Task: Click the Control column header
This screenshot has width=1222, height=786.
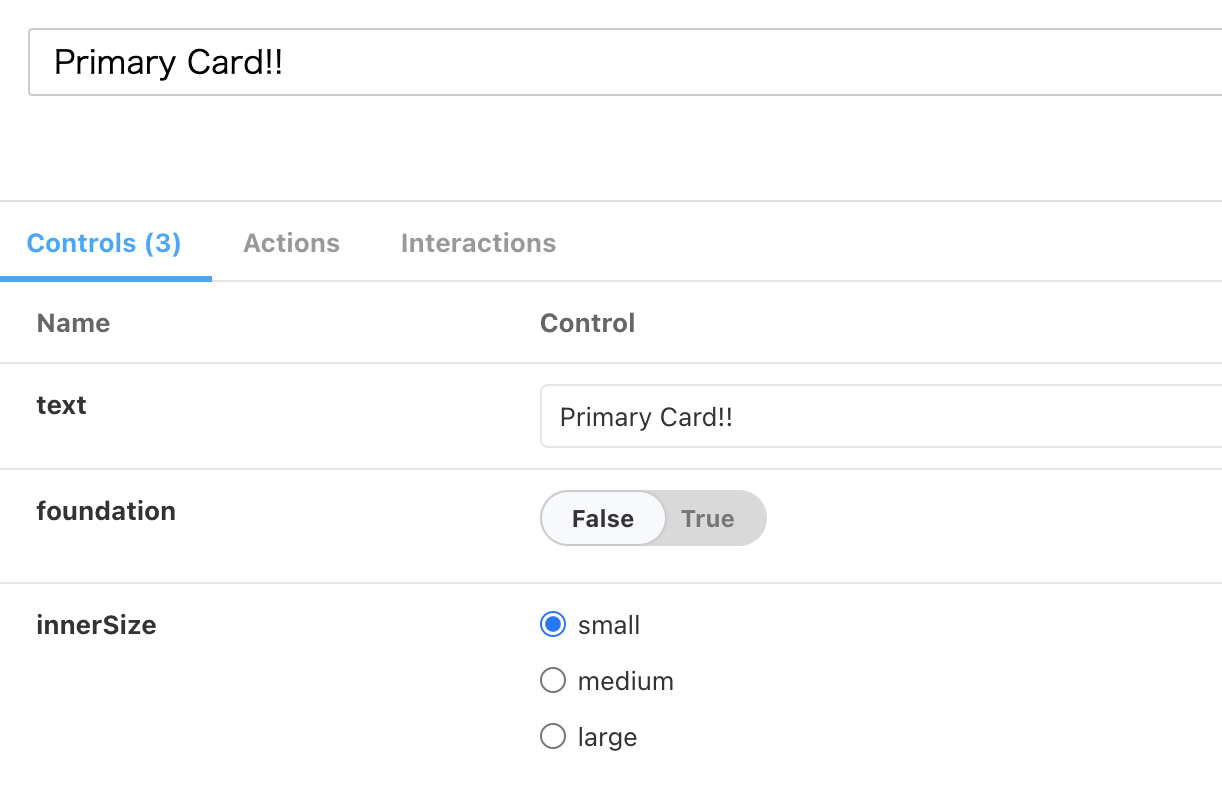Action: pyautogui.click(x=587, y=323)
